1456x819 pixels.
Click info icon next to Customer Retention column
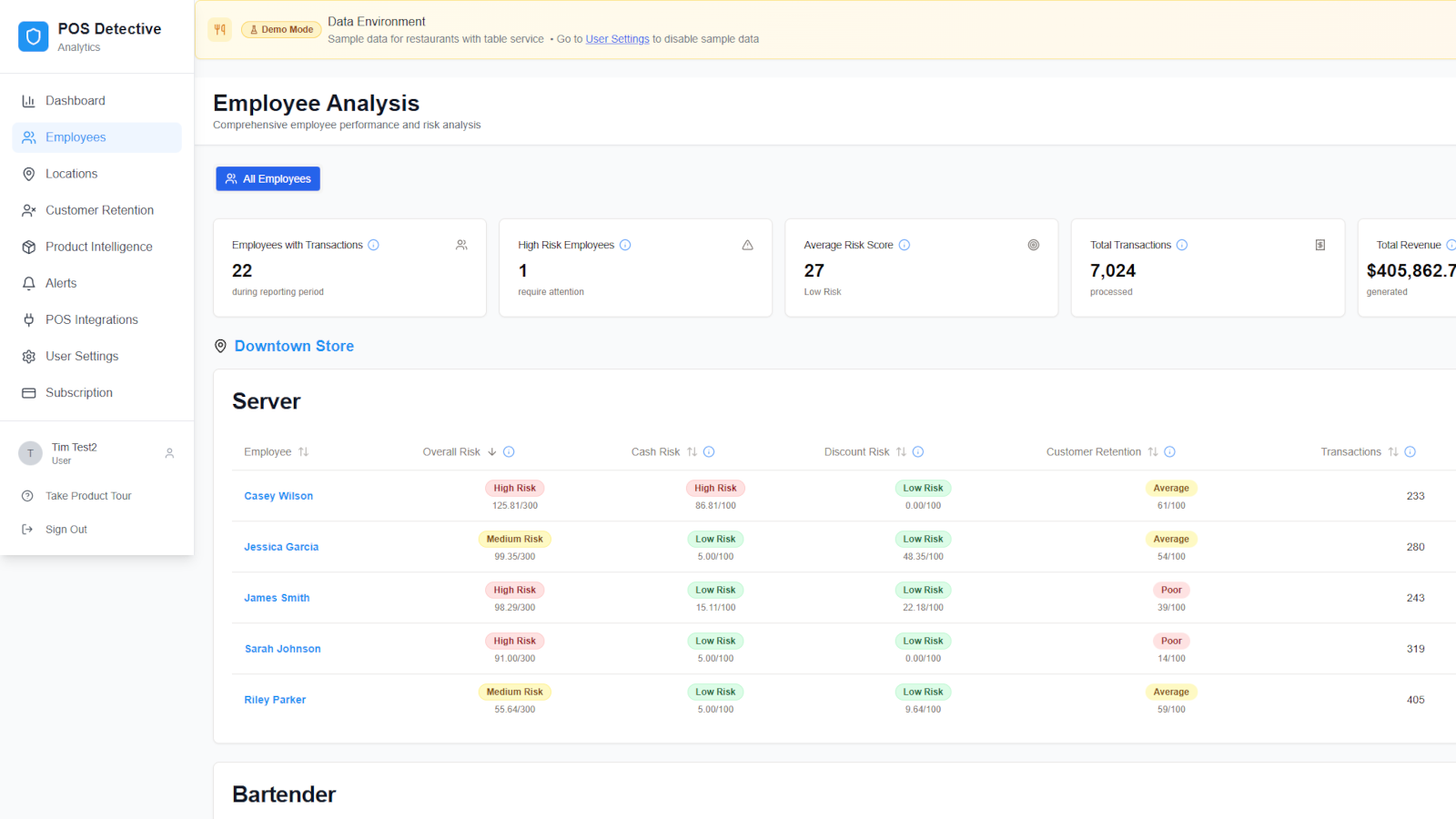1170,452
